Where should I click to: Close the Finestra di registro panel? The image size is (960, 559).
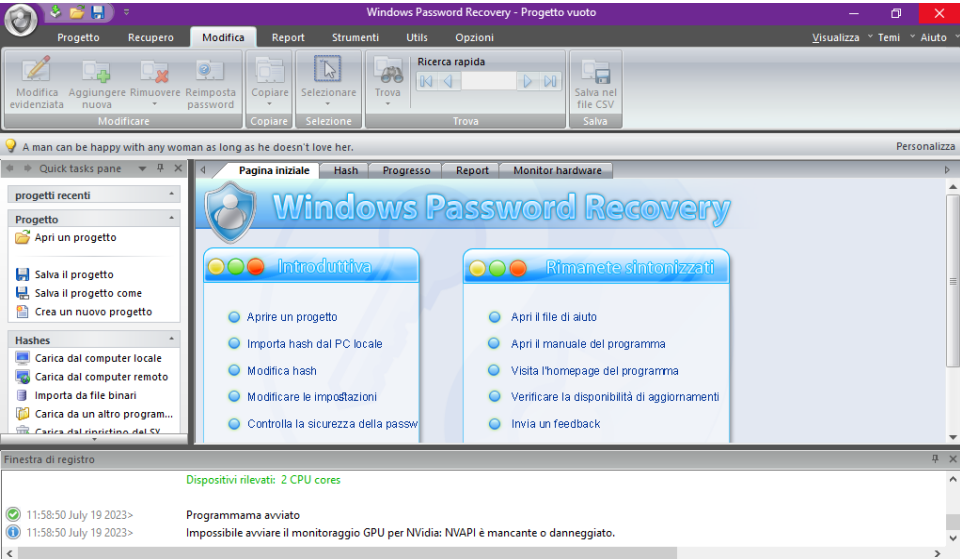click(953, 459)
